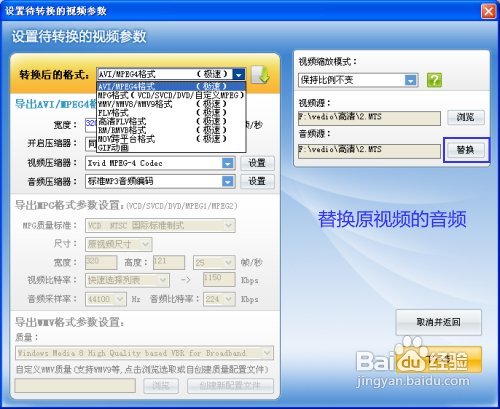Click 设置 button next to 视频压缩器
This screenshot has width=500, height=409.
click(x=257, y=163)
